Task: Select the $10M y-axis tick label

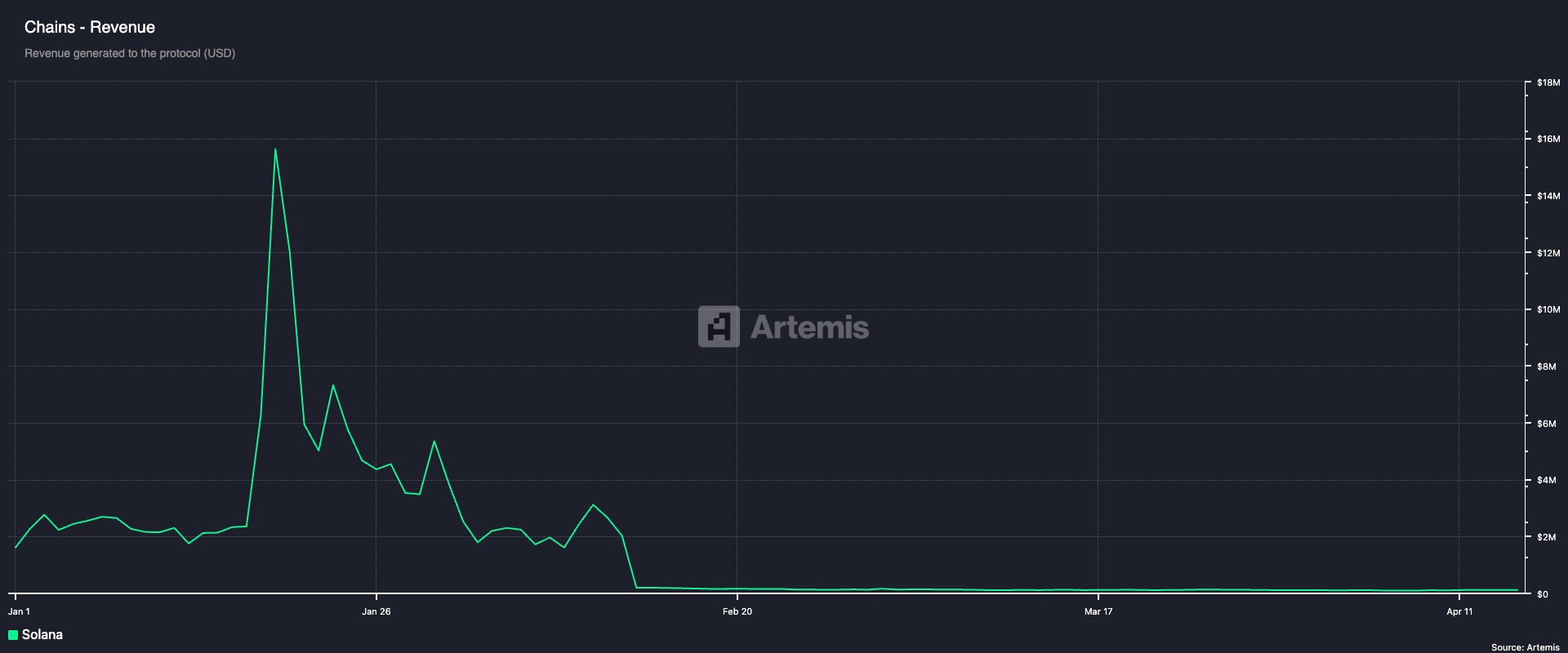Action: click(x=1548, y=310)
